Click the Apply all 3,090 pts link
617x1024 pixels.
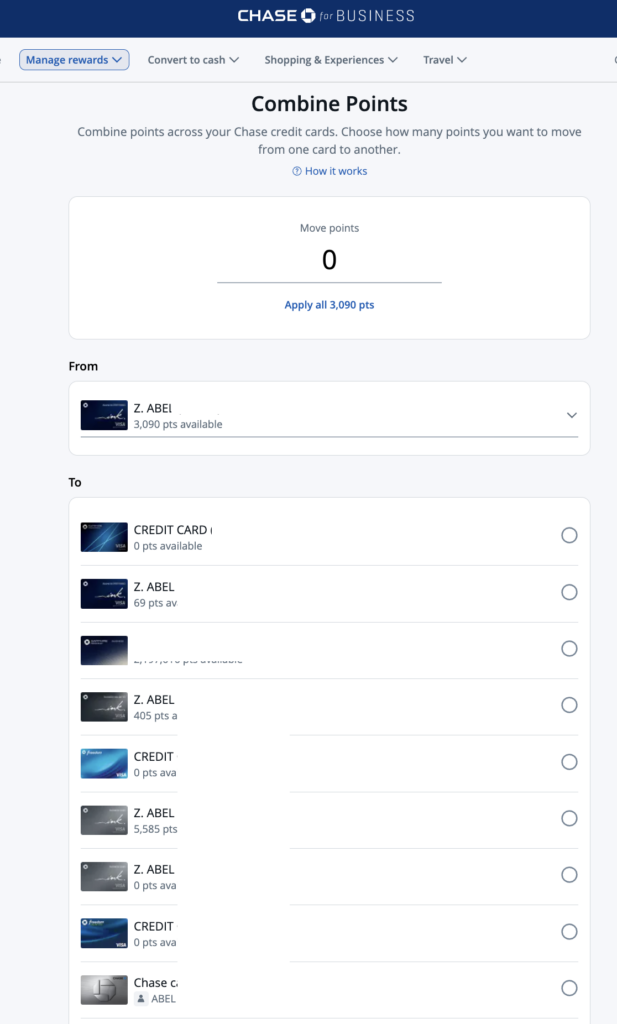[x=329, y=304]
